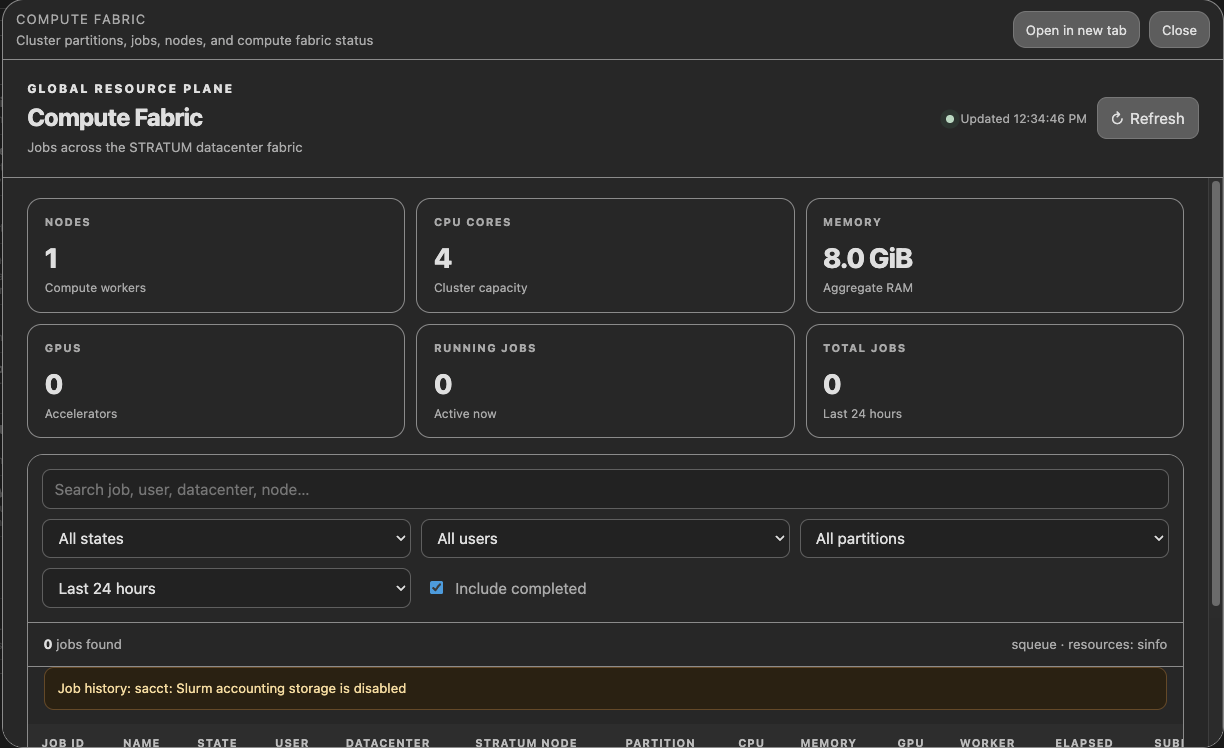Click the STRATUM NODE column header
This screenshot has height=748, width=1224.
click(526, 743)
